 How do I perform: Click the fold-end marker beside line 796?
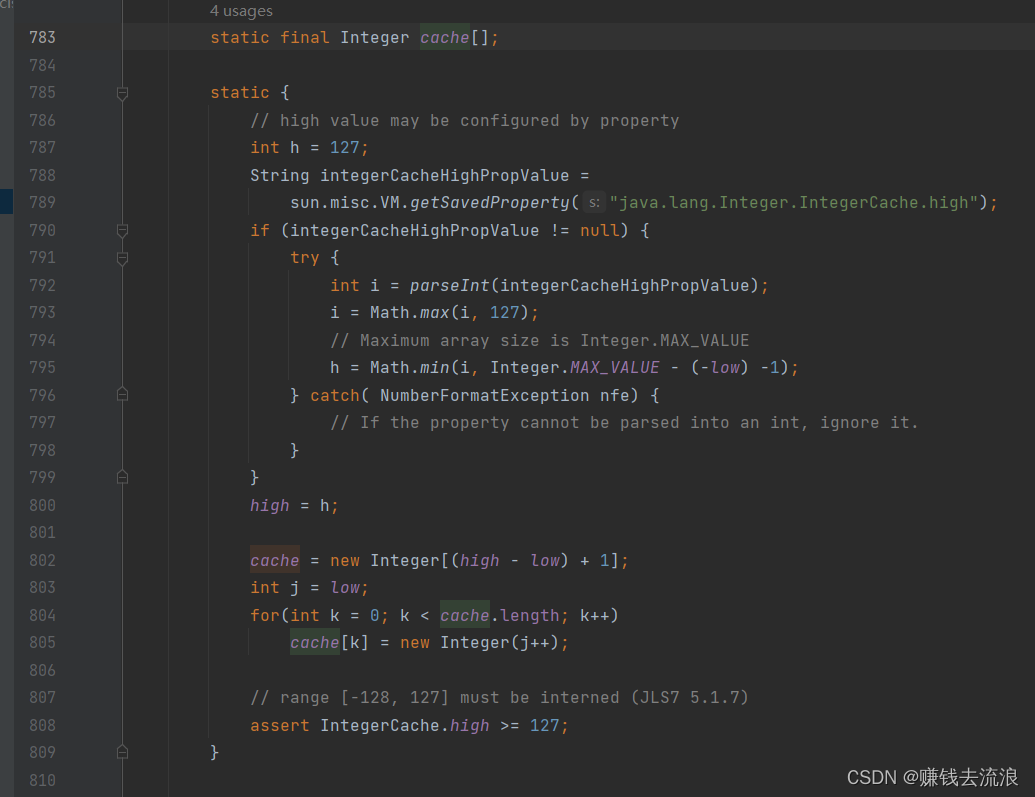[x=122, y=395]
